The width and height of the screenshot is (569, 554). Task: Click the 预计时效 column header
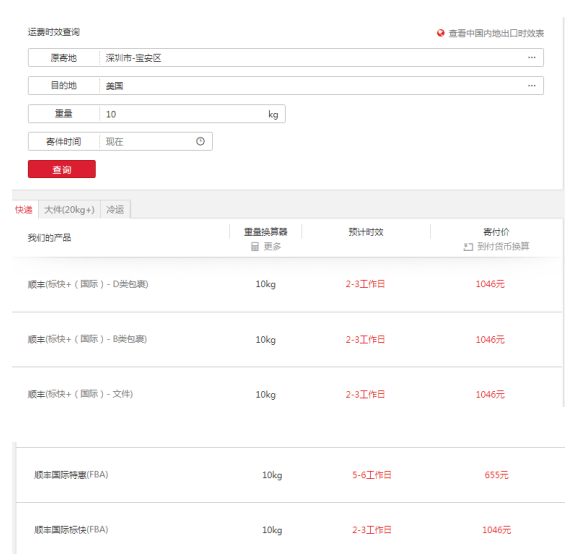pos(366,232)
